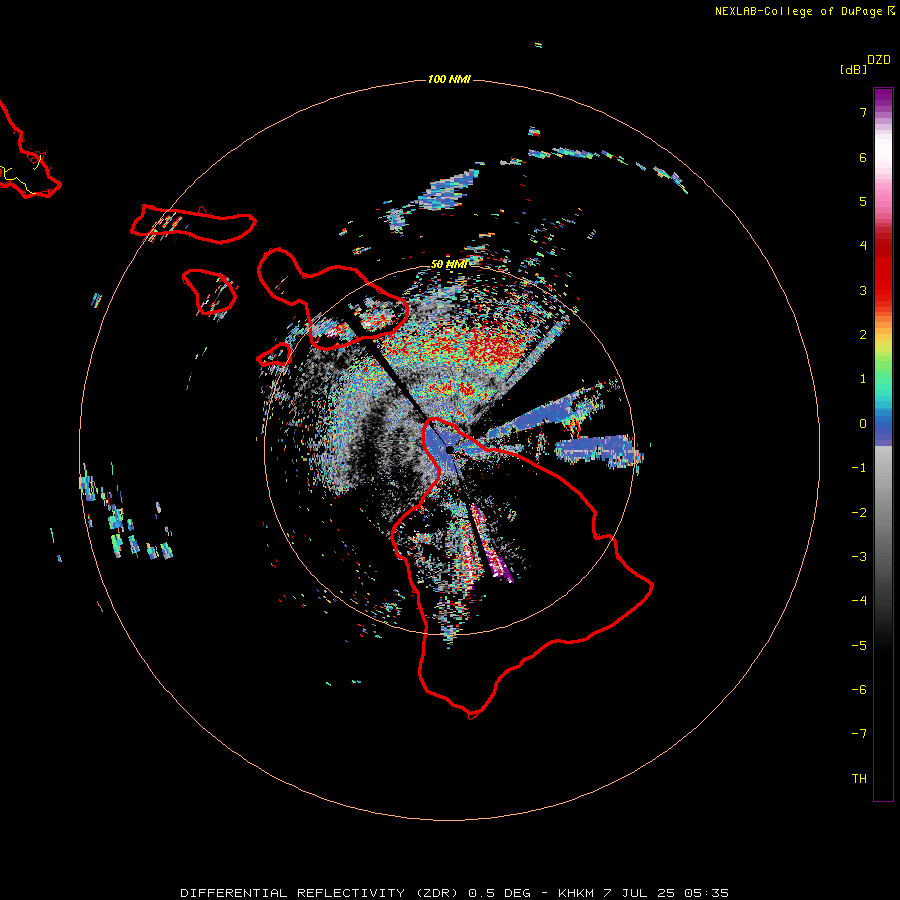
Task: Click the 50 NMI range ring label
Action: (449, 264)
